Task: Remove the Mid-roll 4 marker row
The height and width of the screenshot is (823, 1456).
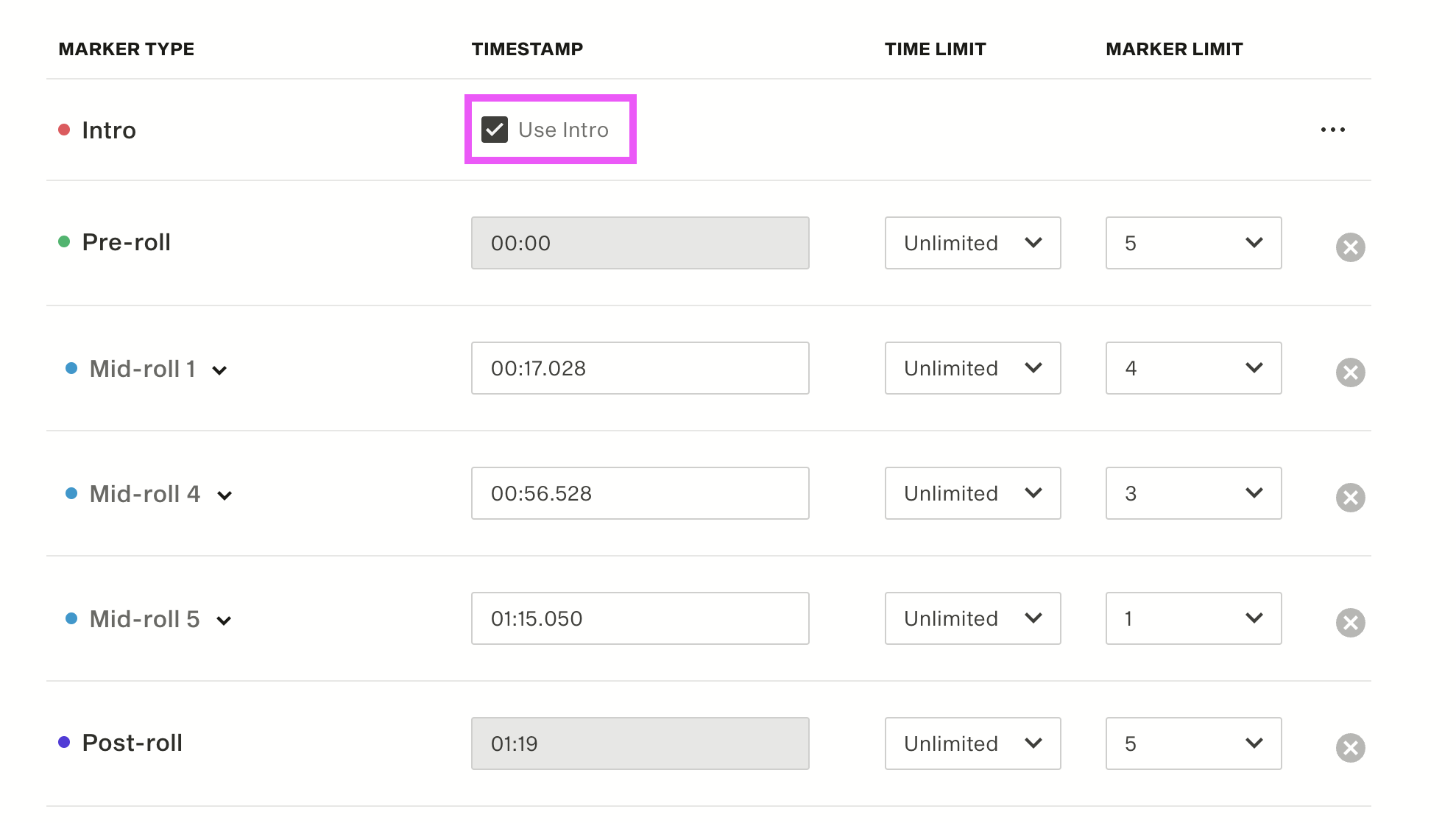Action: click(x=1350, y=498)
